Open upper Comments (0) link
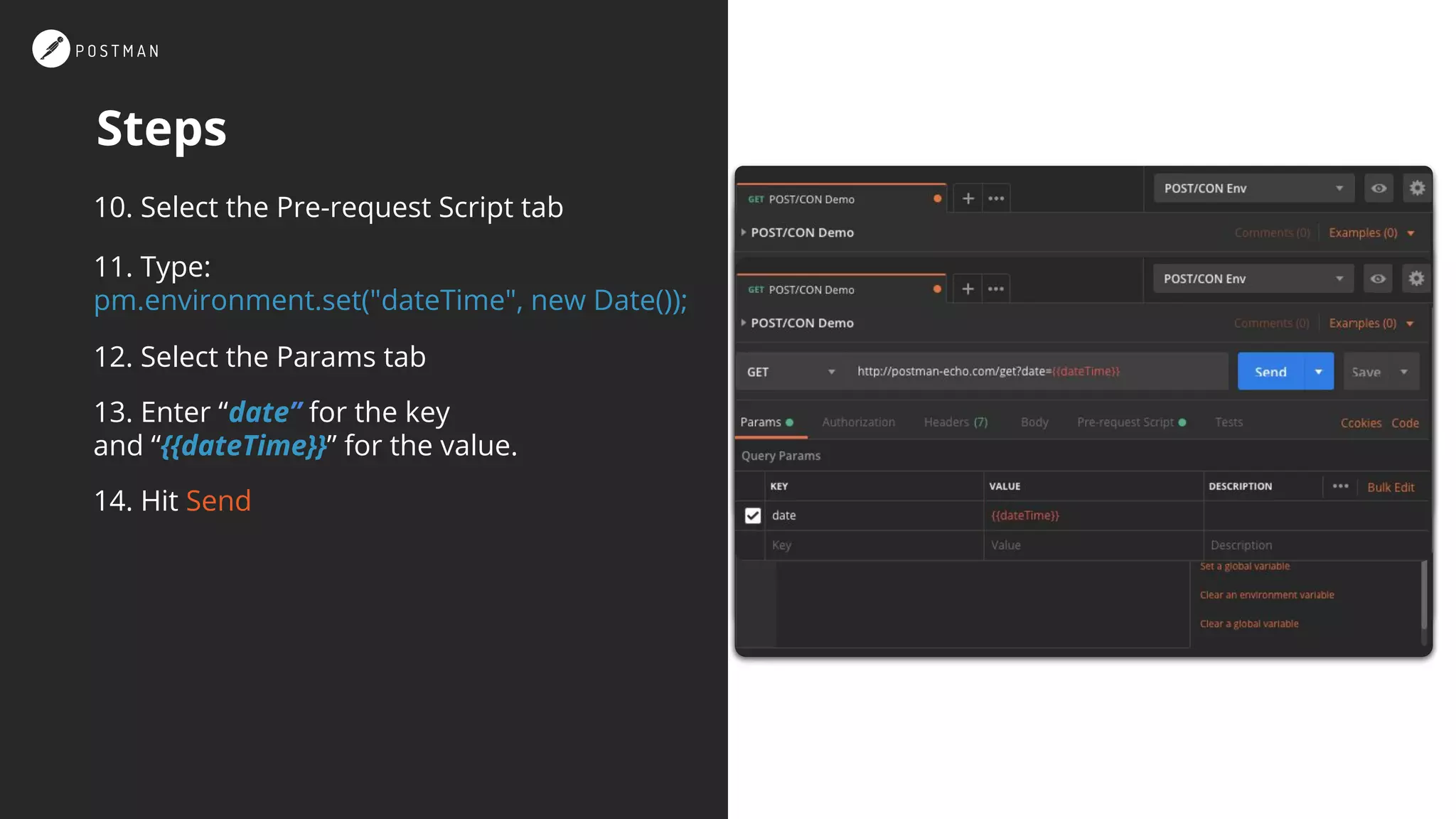This screenshot has width=1456, height=819. [1272, 232]
